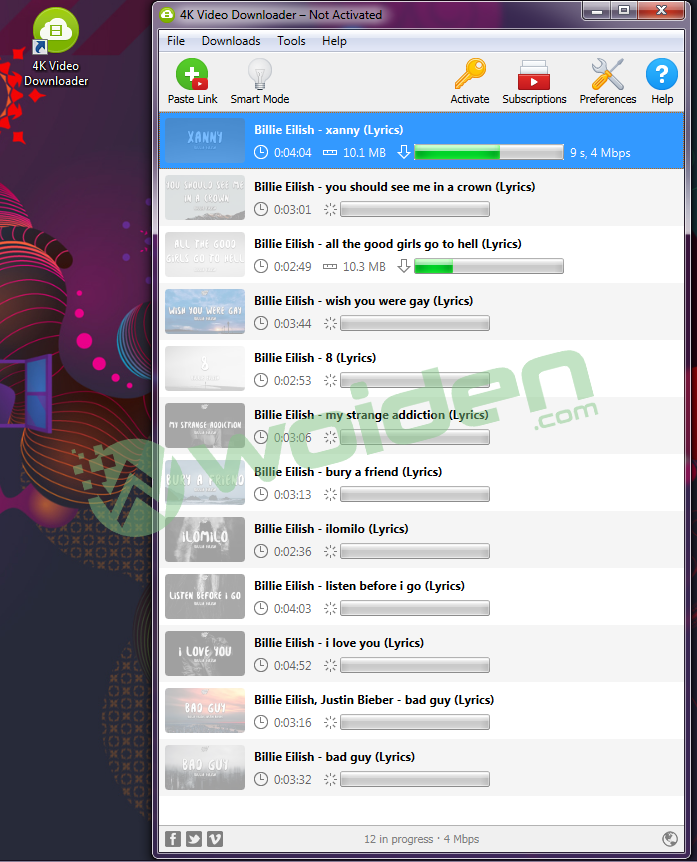
Task: Click the '0:03:16' duration text
Action: [x=292, y=722]
